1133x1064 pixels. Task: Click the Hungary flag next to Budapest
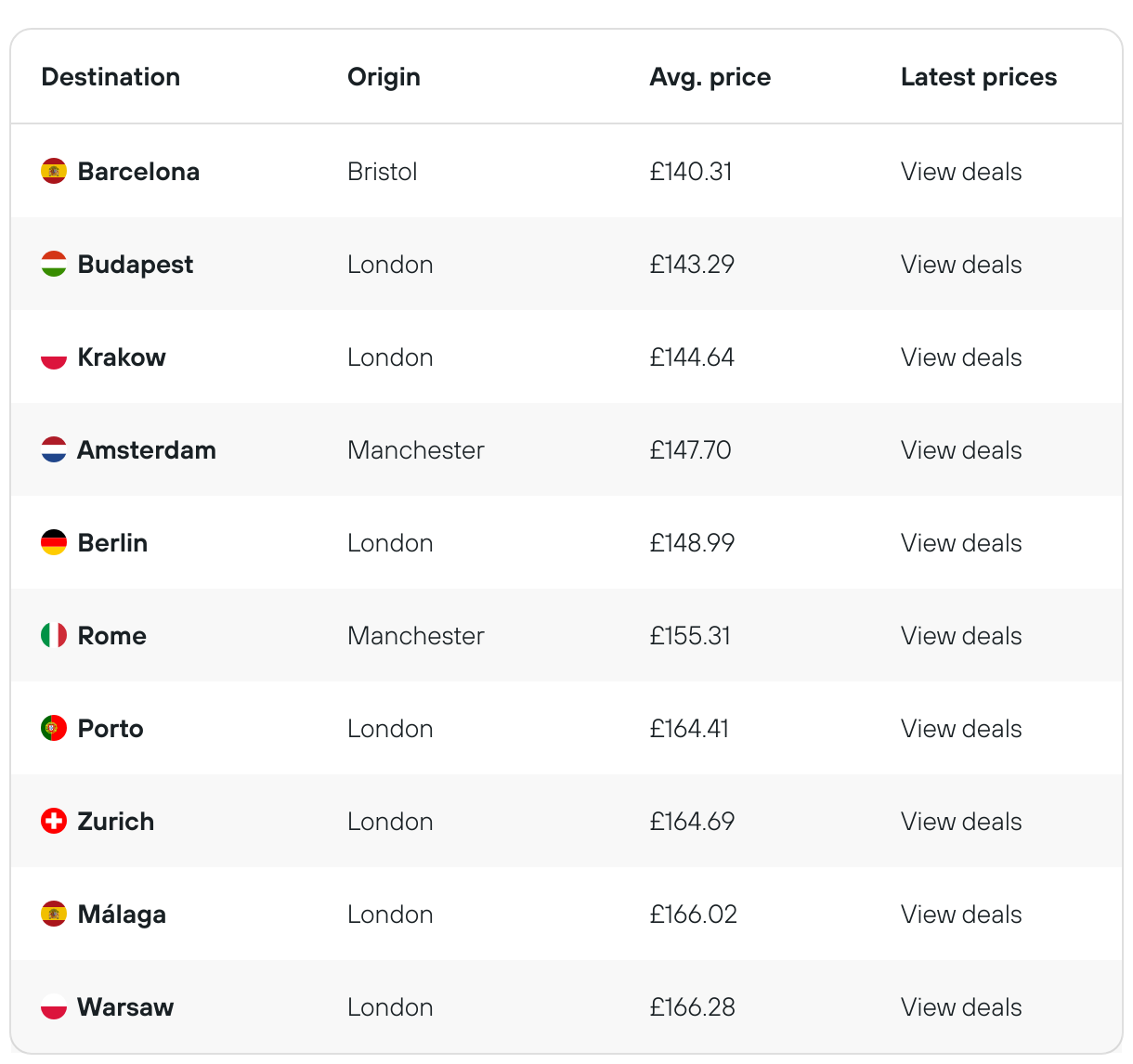point(54,264)
